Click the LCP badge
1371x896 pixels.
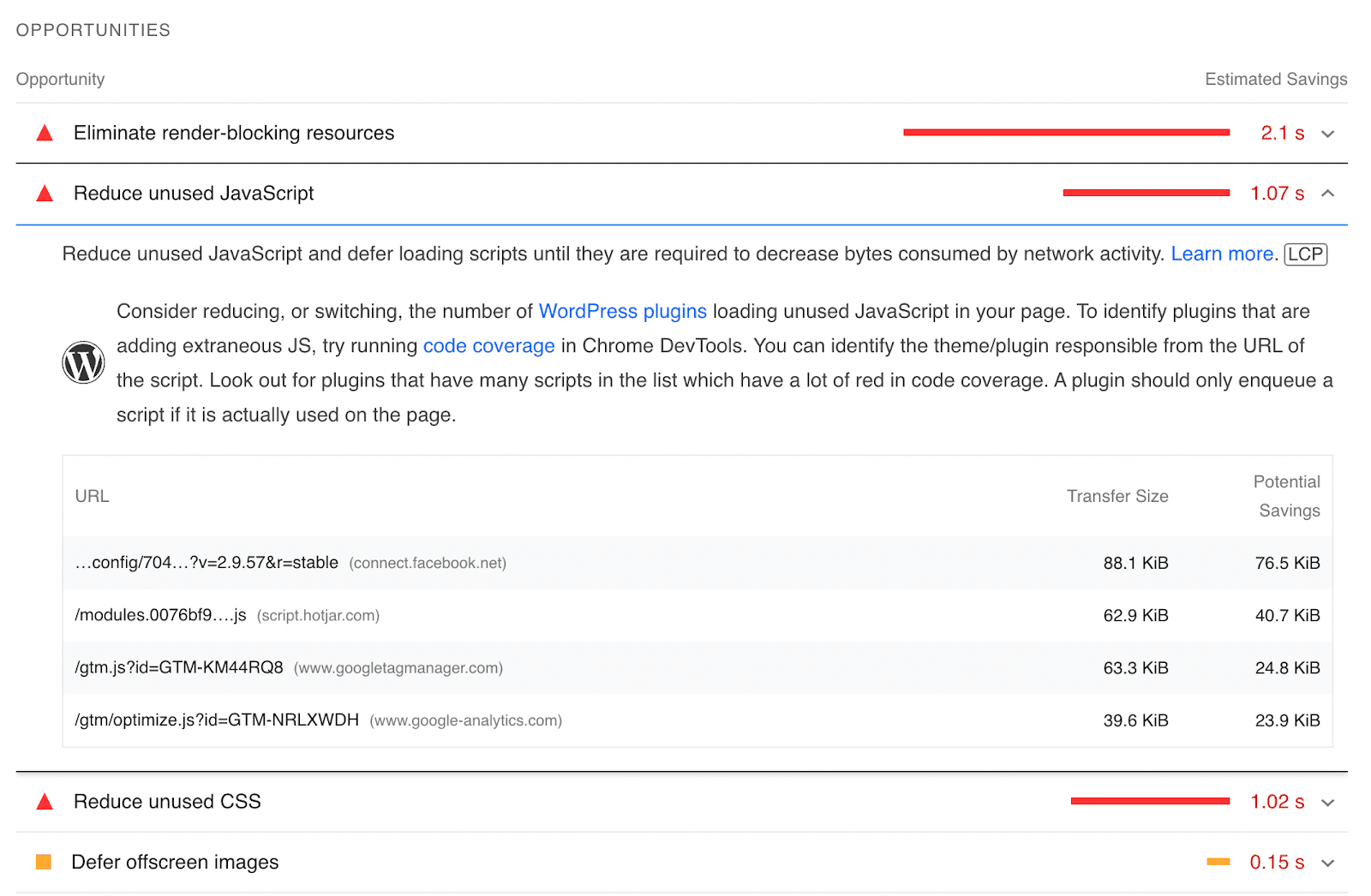click(x=1306, y=254)
